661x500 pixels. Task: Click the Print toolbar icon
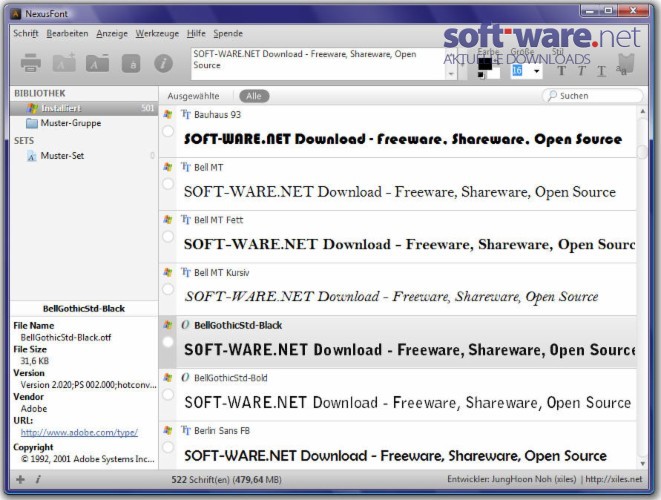tap(31, 63)
